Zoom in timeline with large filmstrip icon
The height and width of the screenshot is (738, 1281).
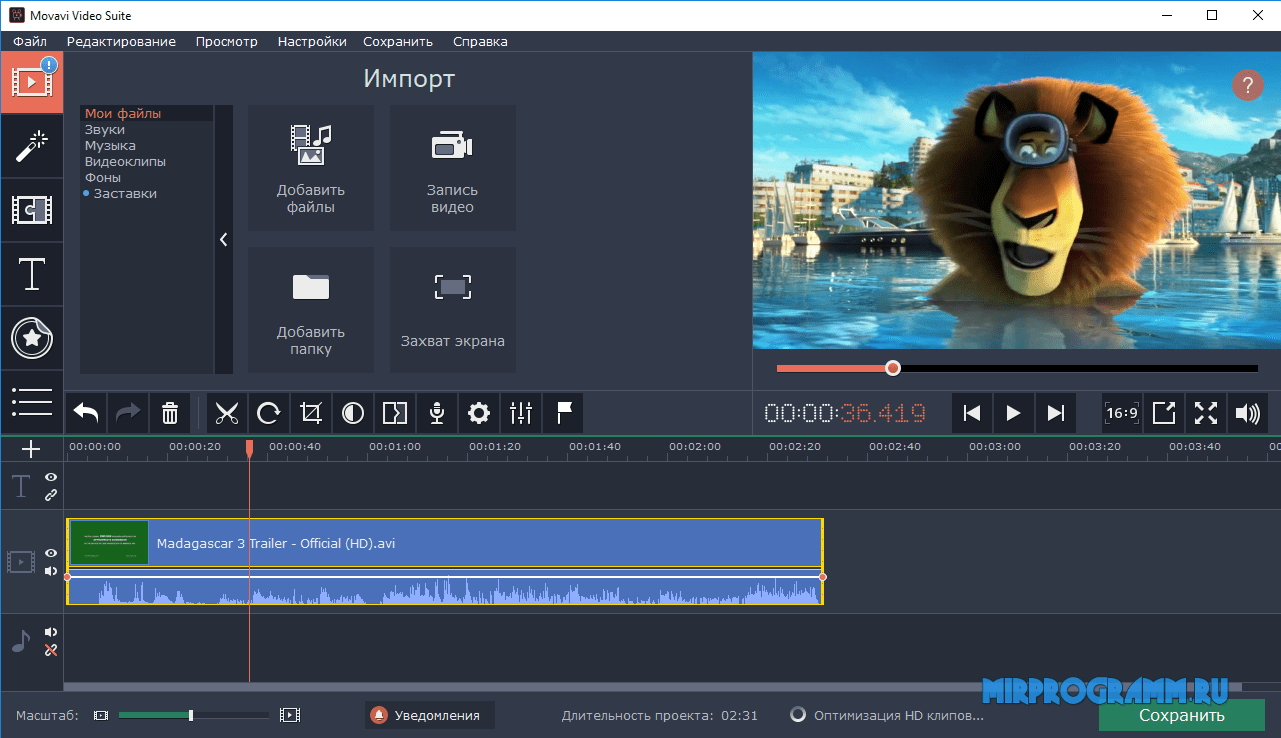click(x=290, y=715)
